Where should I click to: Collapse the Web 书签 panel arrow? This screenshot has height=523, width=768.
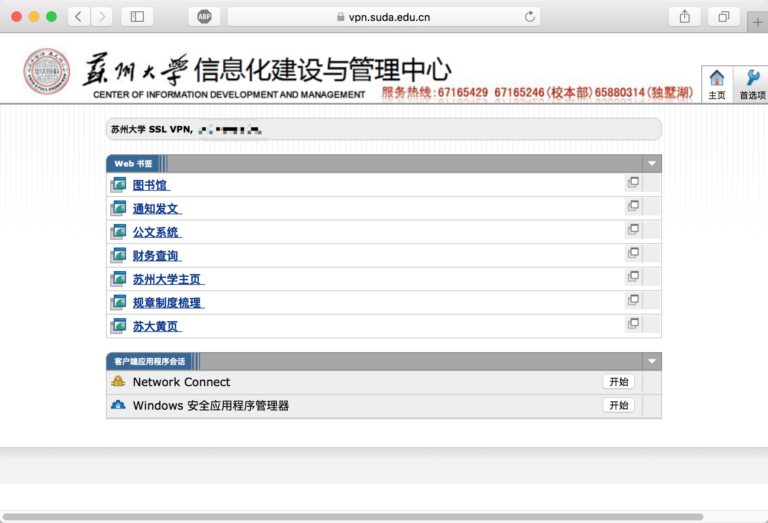click(x=652, y=164)
